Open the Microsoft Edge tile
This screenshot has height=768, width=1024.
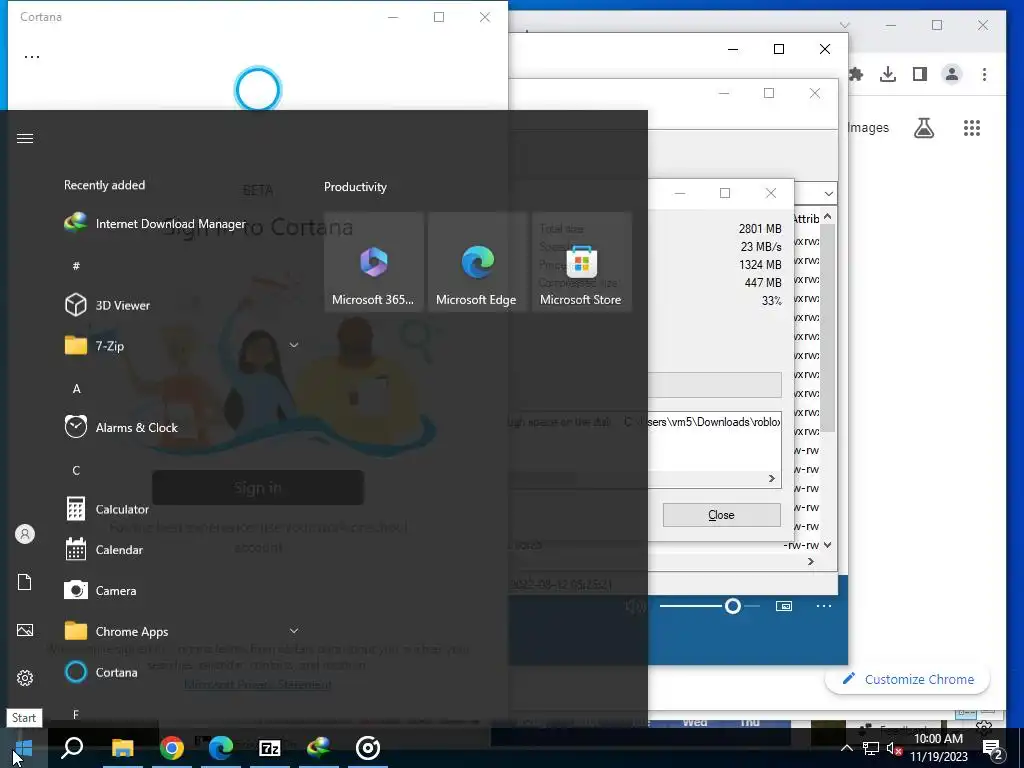click(477, 262)
